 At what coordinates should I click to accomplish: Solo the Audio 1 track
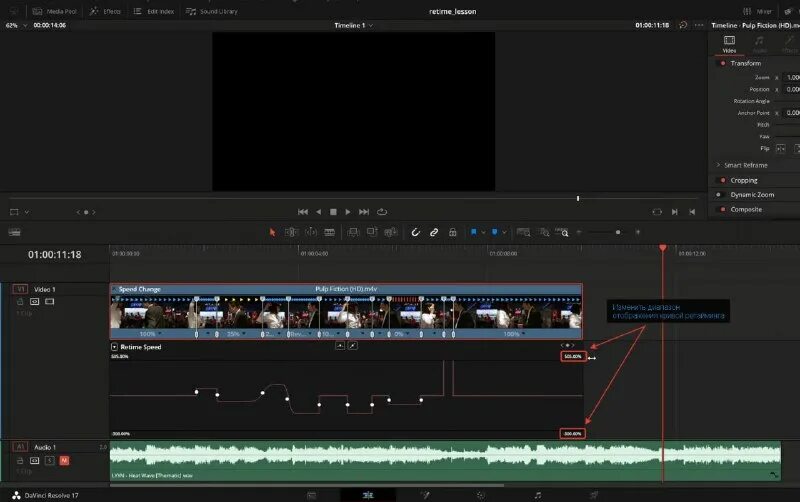[x=49, y=461]
